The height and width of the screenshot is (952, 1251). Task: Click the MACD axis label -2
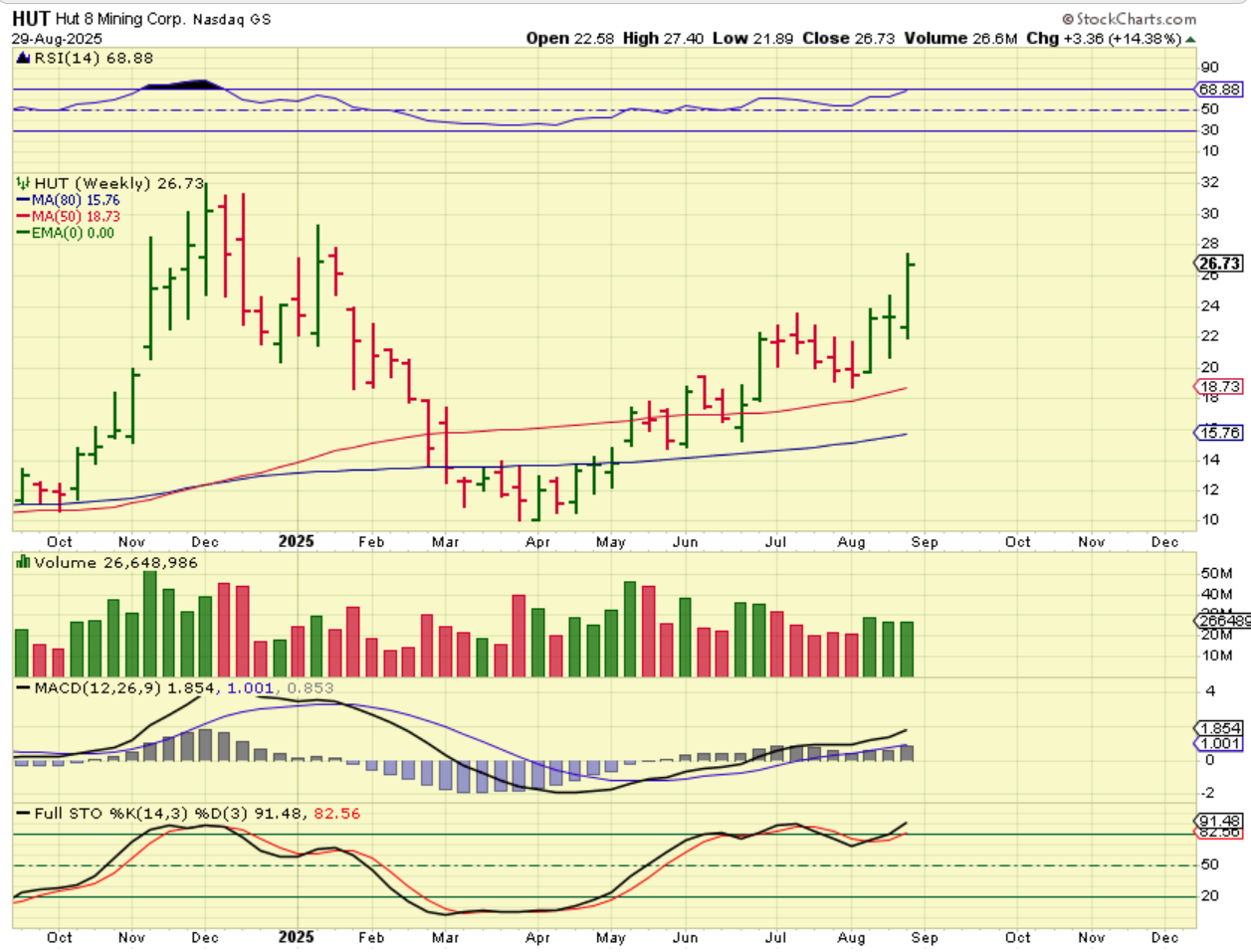tap(1208, 793)
